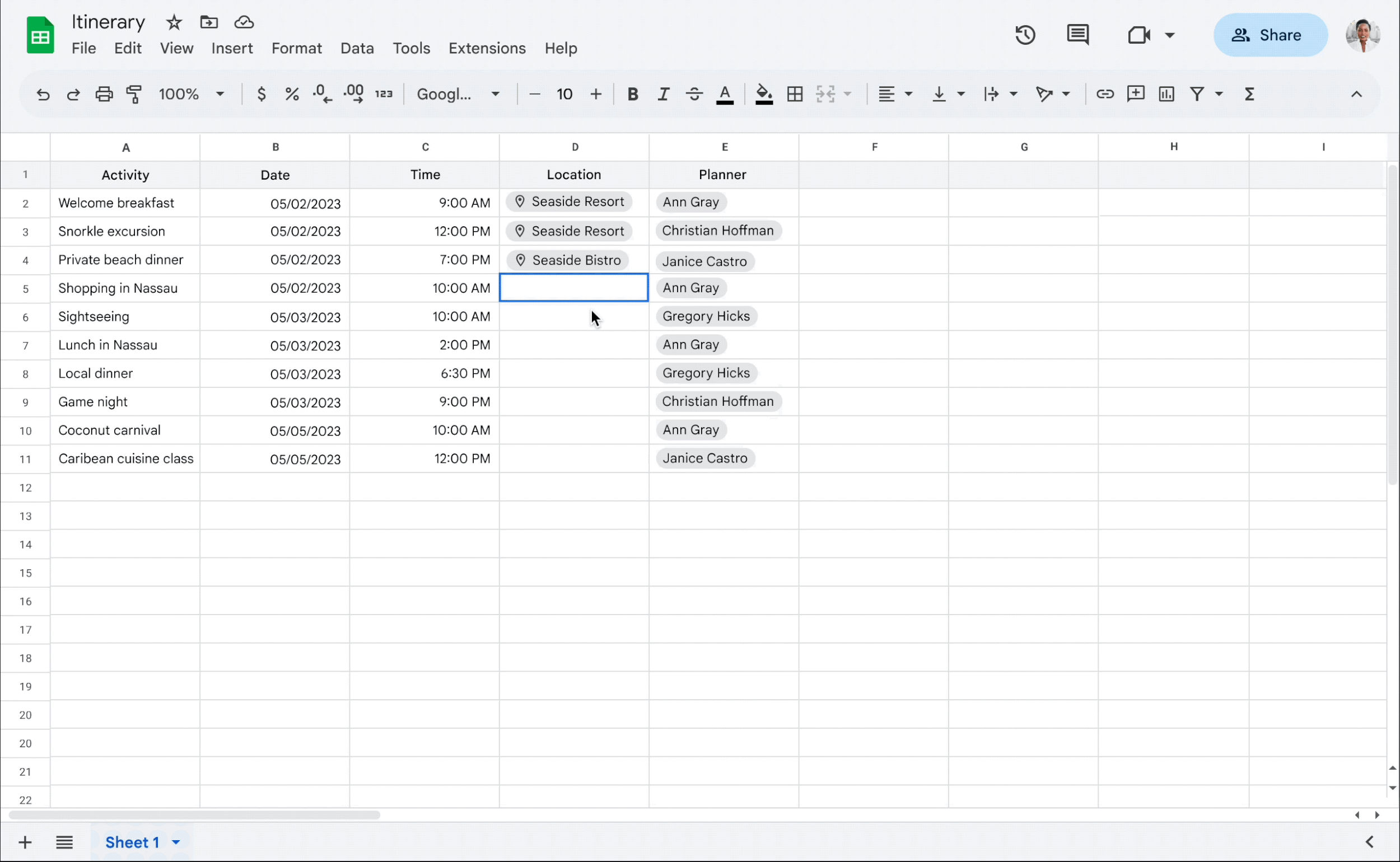
Task: Insert a link
Action: tap(1105, 94)
